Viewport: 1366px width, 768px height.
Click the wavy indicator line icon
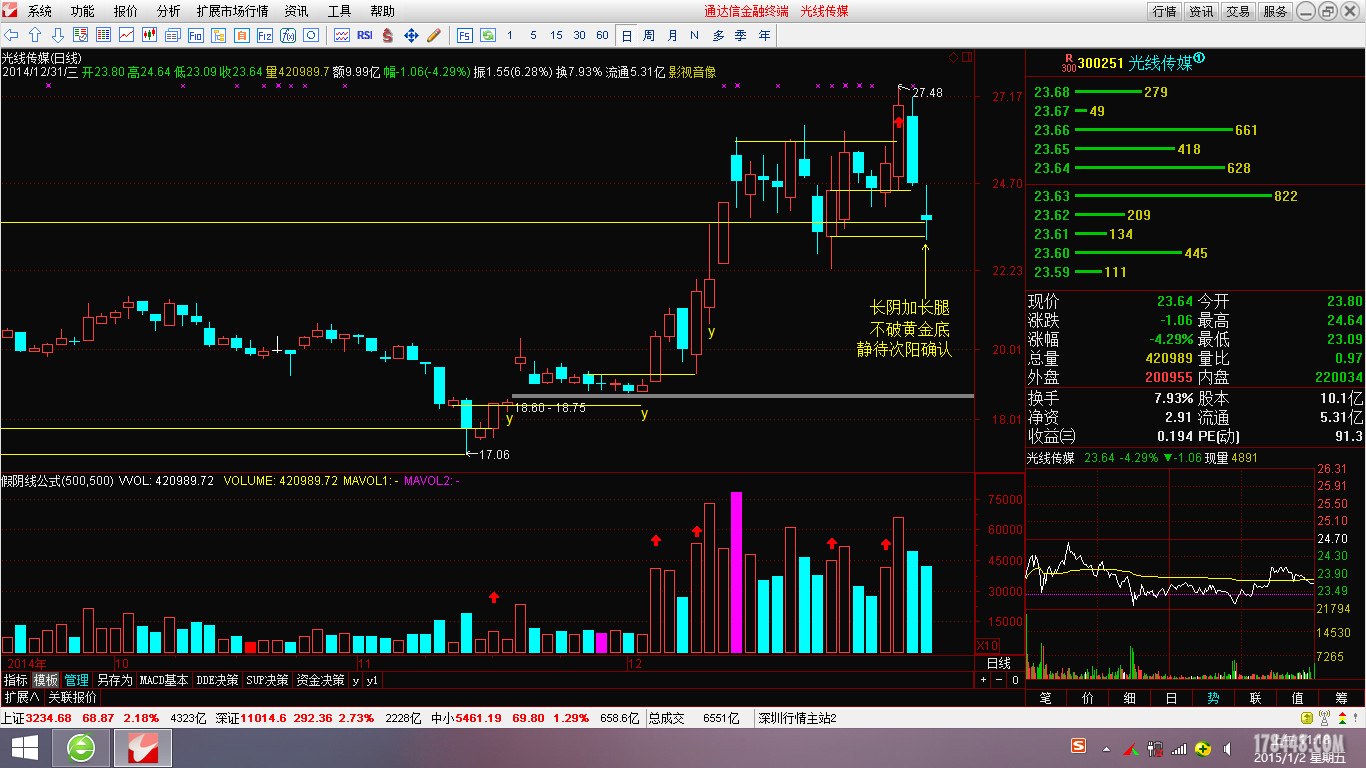pos(342,35)
